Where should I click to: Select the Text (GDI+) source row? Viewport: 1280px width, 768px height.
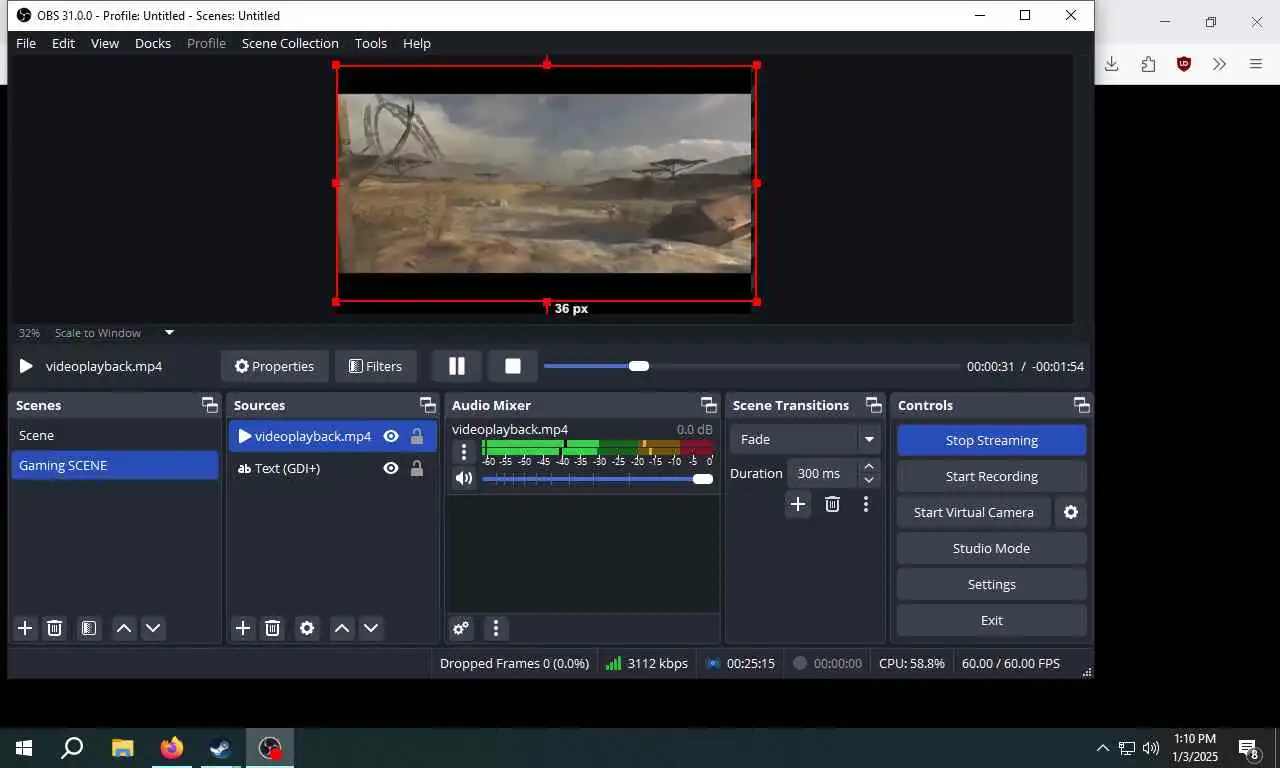(x=332, y=468)
